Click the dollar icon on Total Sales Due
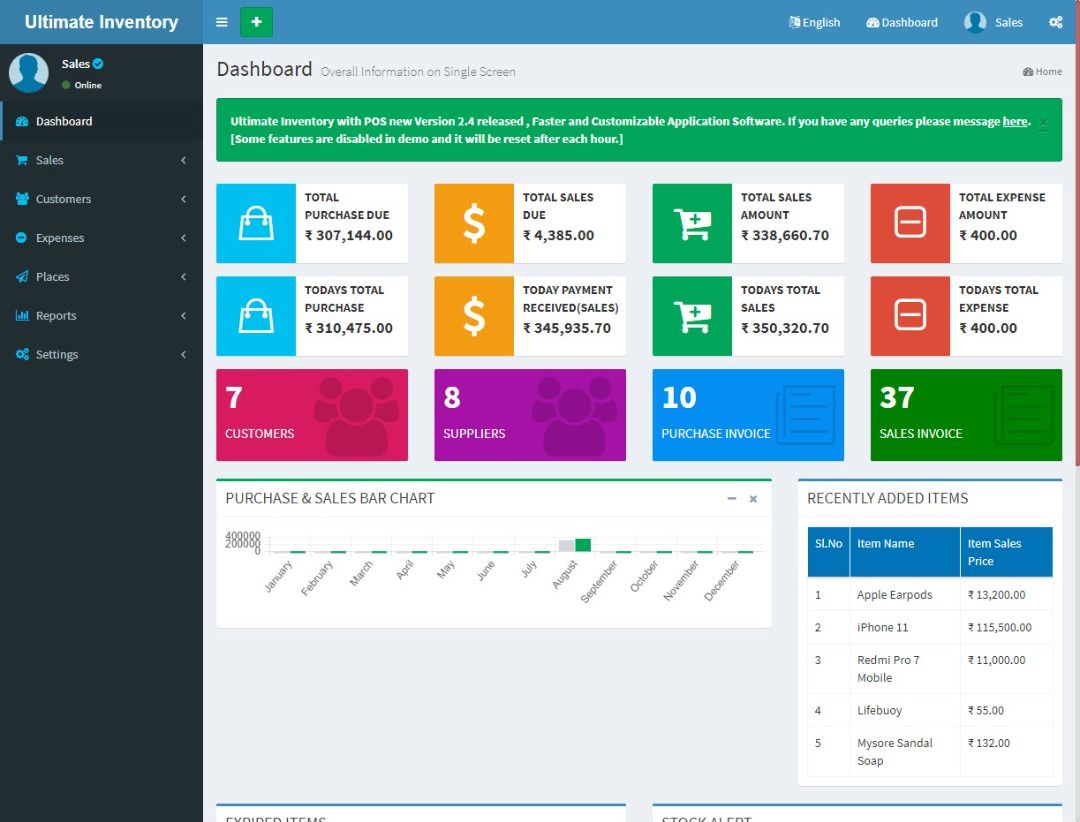Viewport: 1080px width, 822px height. (x=473, y=221)
